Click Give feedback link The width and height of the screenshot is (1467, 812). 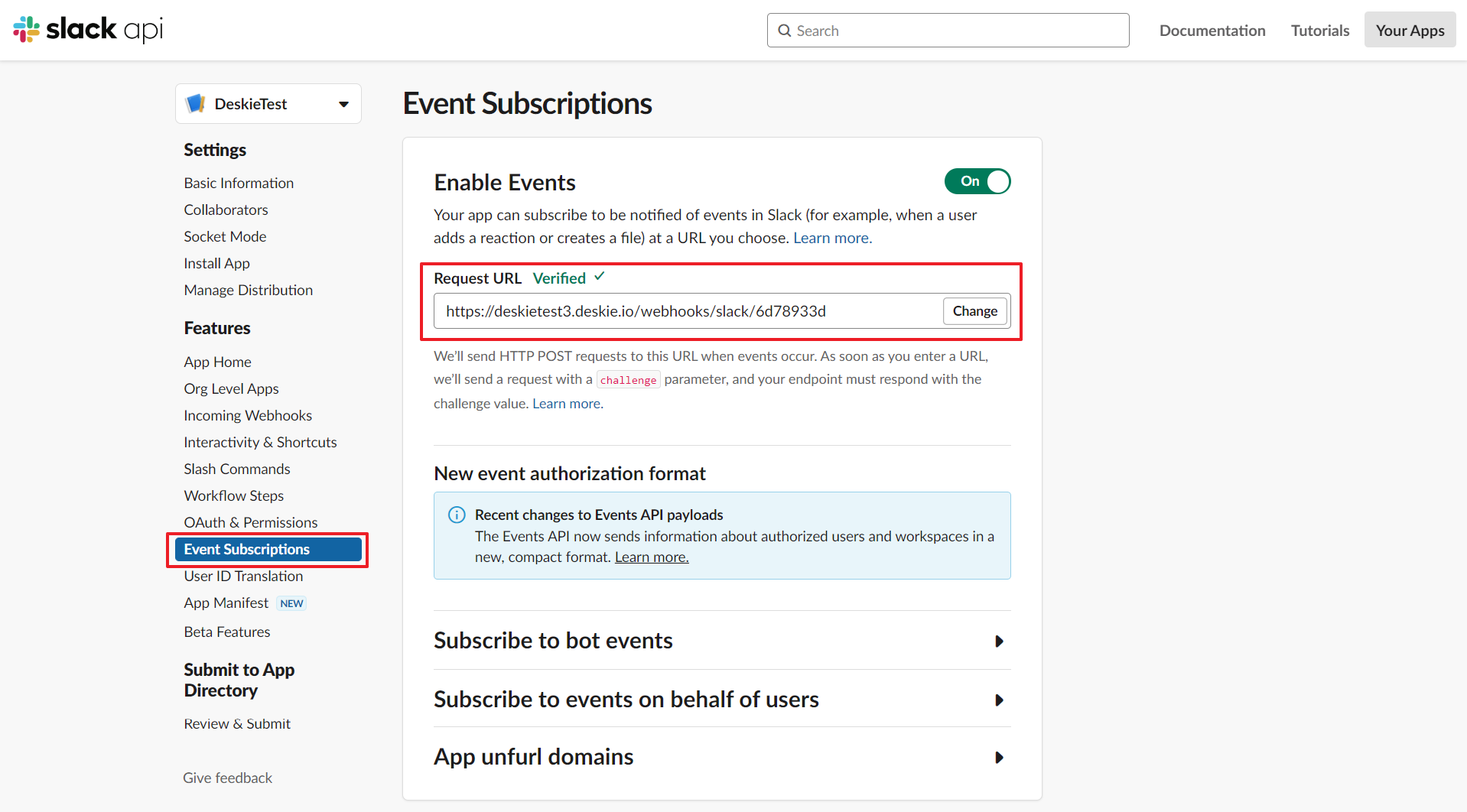pos(227,778)
